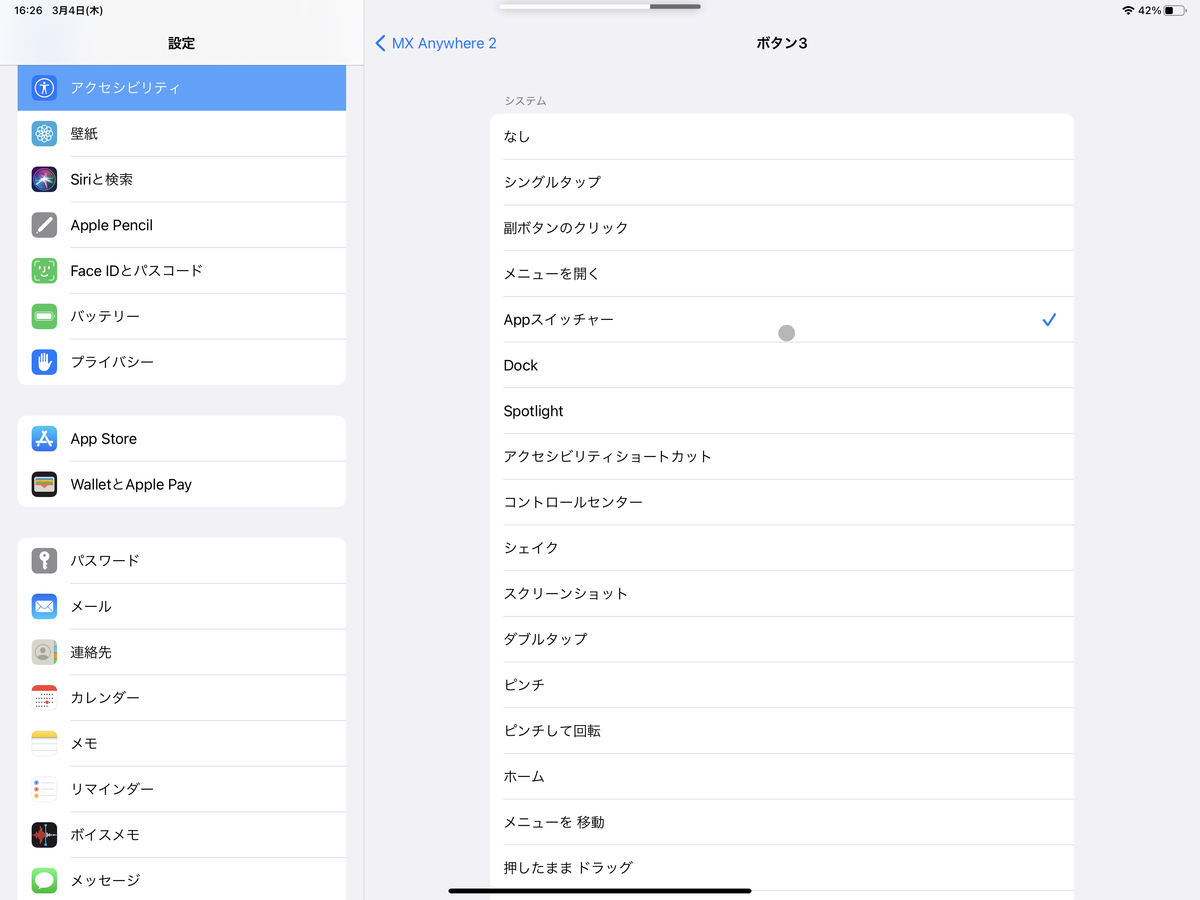Tap the Wi-Fi status icon
This screenshot has height=900, width=1200.
1128,10
